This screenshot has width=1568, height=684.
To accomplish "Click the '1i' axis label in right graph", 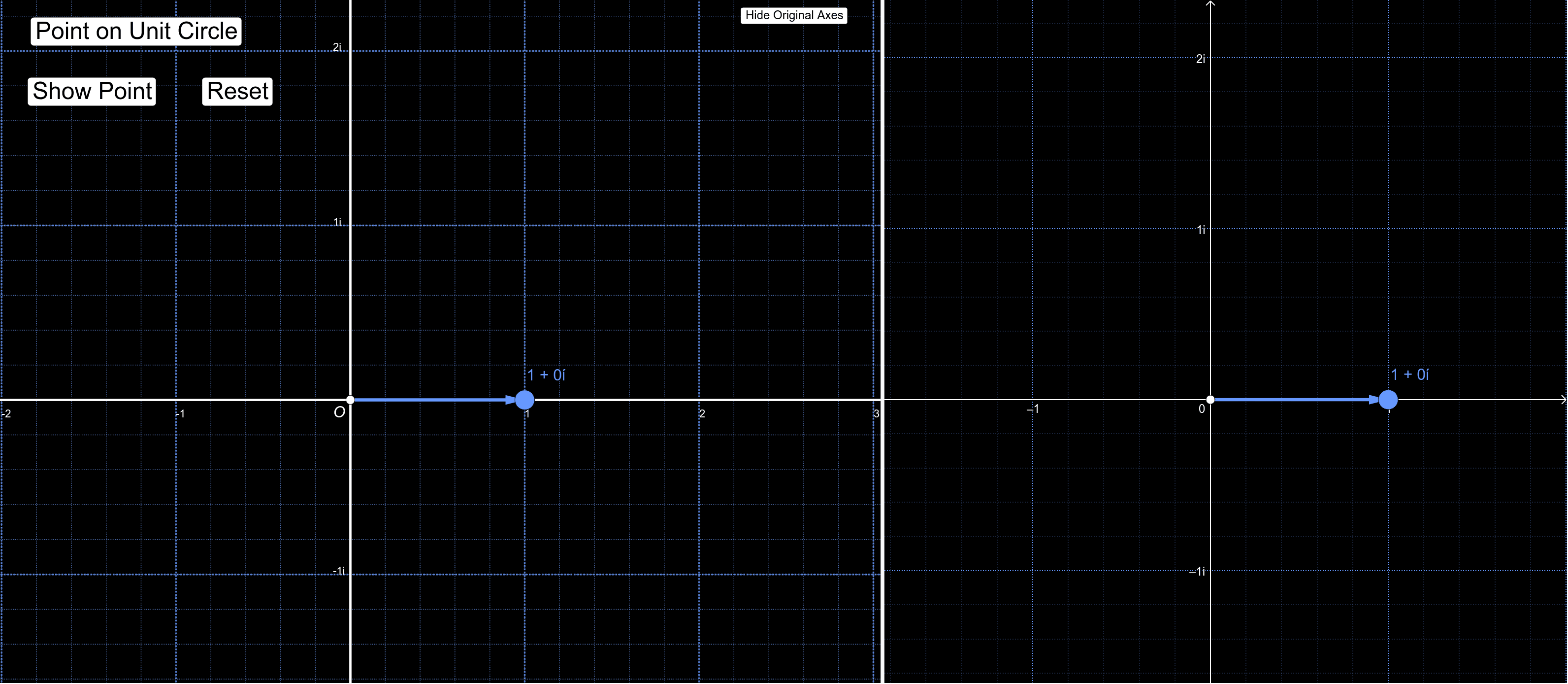I will click(x=1200, y=230).
